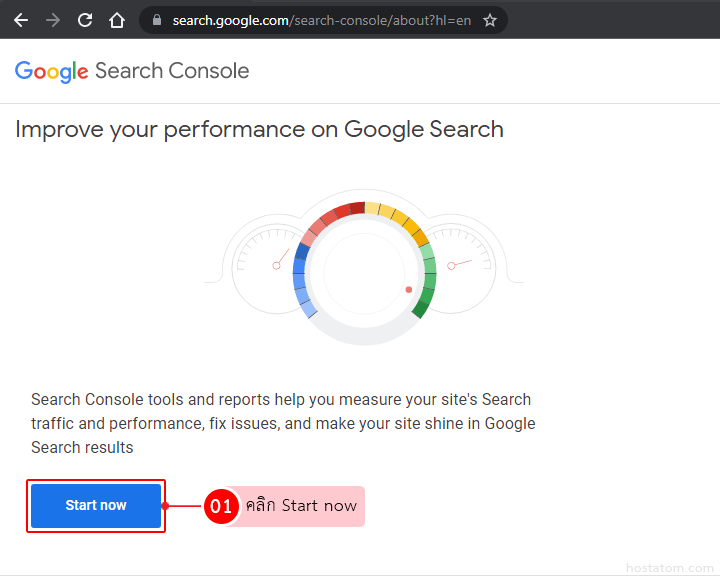The image size is (720, 582).
Task: Click the green segment of the gauge
Action: [427, 280]
